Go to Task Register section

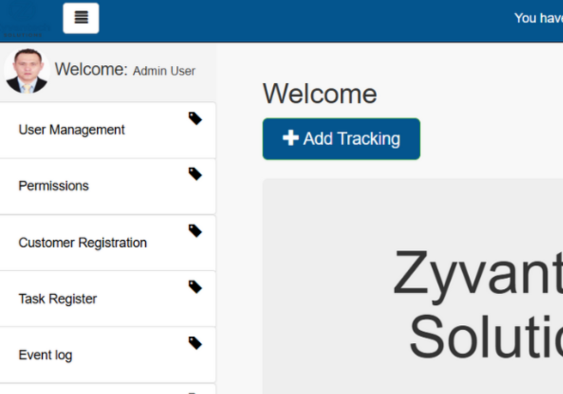(108, 299)
